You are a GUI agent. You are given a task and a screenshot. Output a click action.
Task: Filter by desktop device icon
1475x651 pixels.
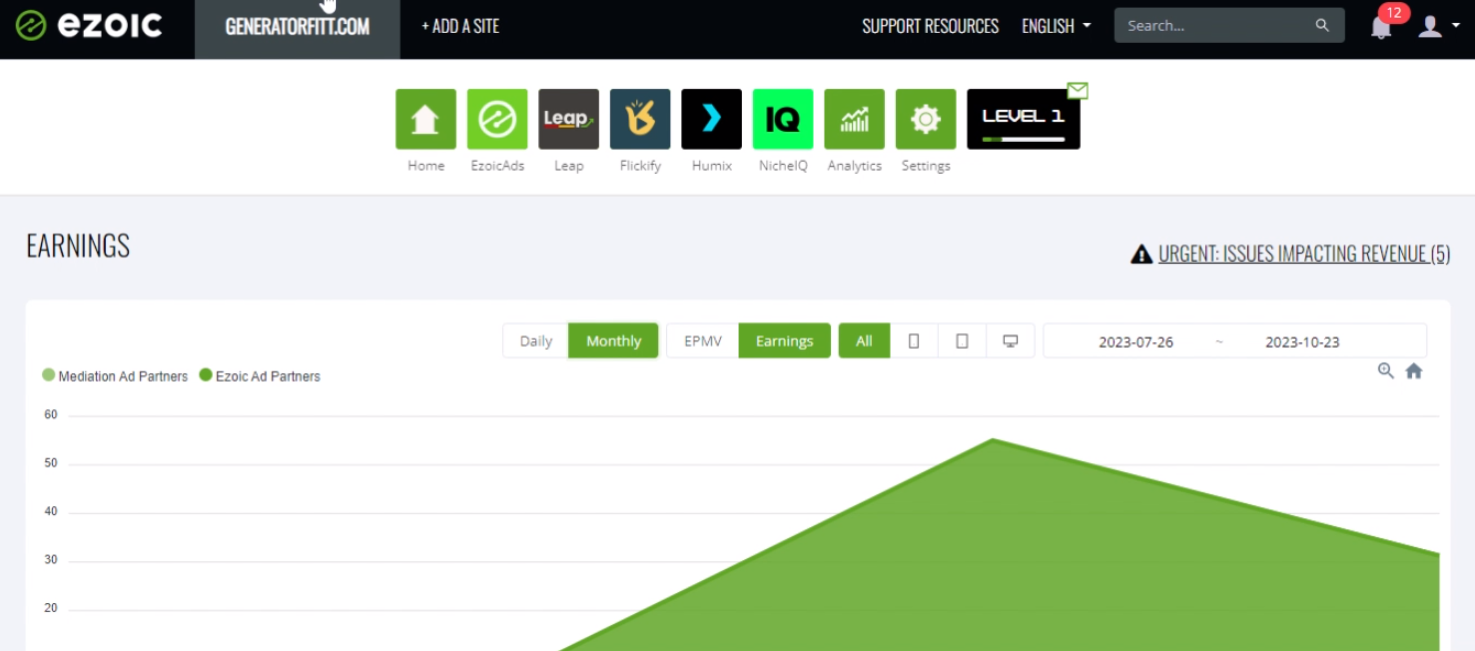tap(1010, 341)
